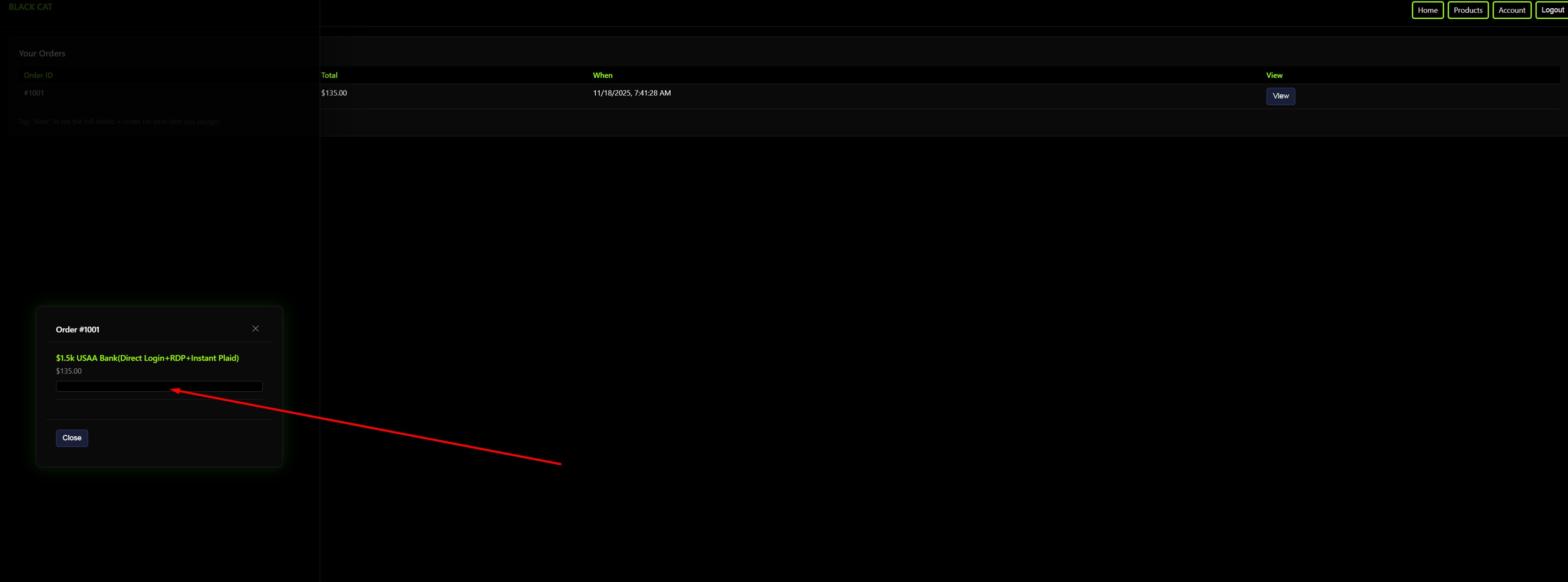
Task: Open the Account page
Action: click(x=1511, y=10)
